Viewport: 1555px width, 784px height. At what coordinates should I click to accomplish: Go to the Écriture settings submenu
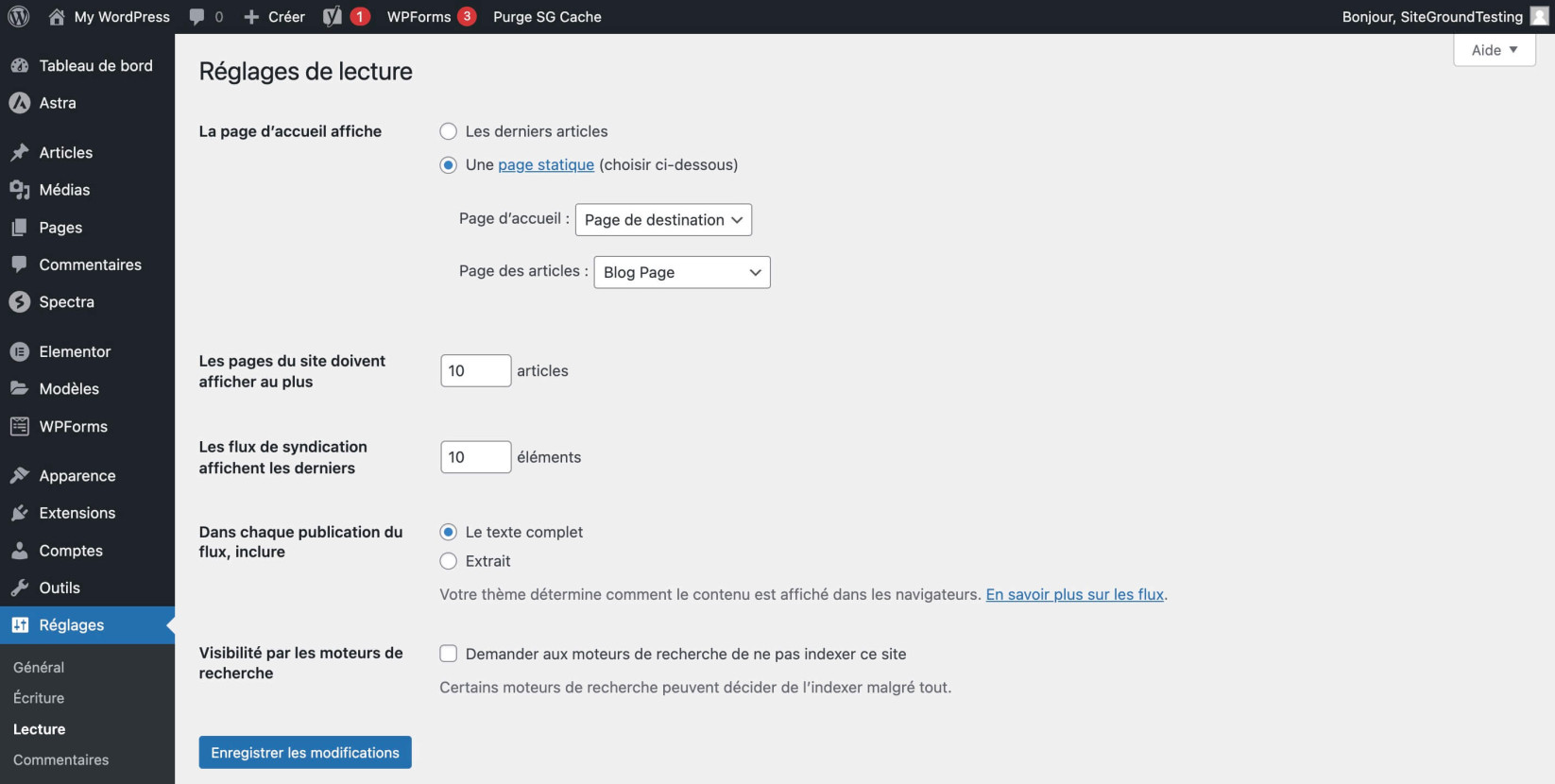[x=39, y=698]
